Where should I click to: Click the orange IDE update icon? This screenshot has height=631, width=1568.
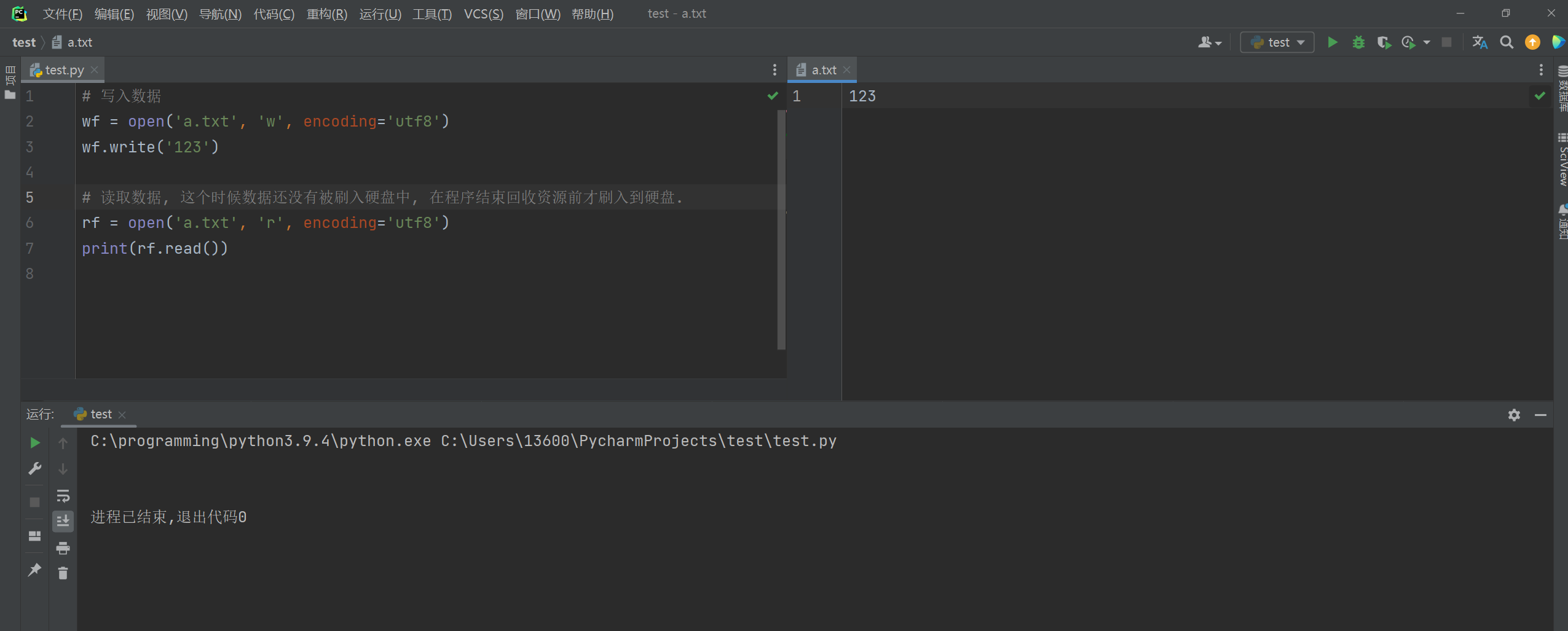(x=1532, y=42)
